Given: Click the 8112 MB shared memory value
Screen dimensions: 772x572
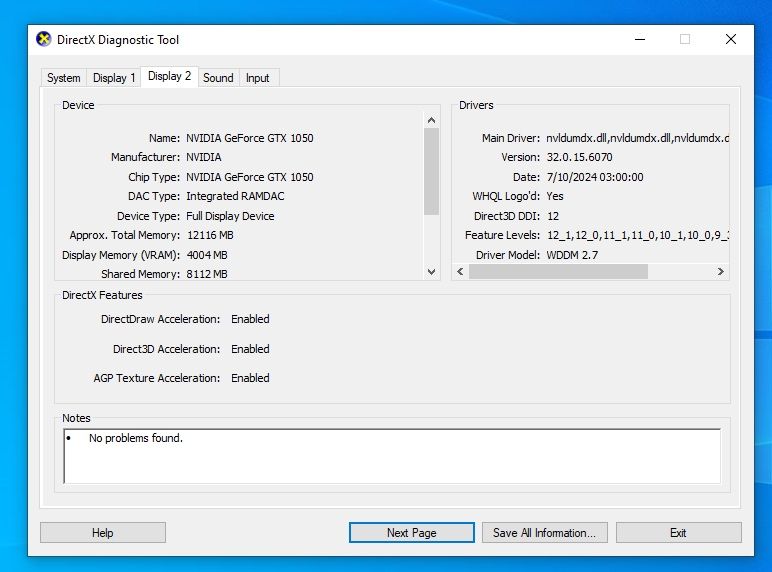Looking at the screenshot, I should (207, 274).
